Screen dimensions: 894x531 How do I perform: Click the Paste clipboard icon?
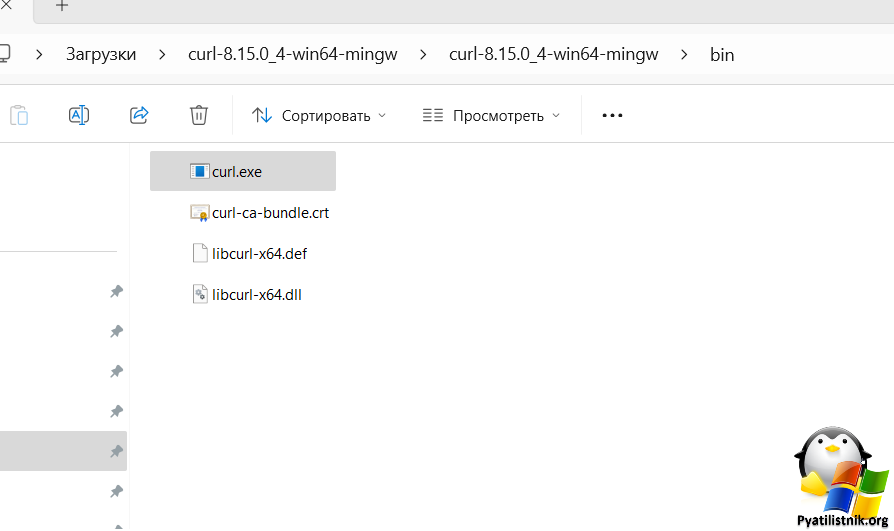point(19,115)
